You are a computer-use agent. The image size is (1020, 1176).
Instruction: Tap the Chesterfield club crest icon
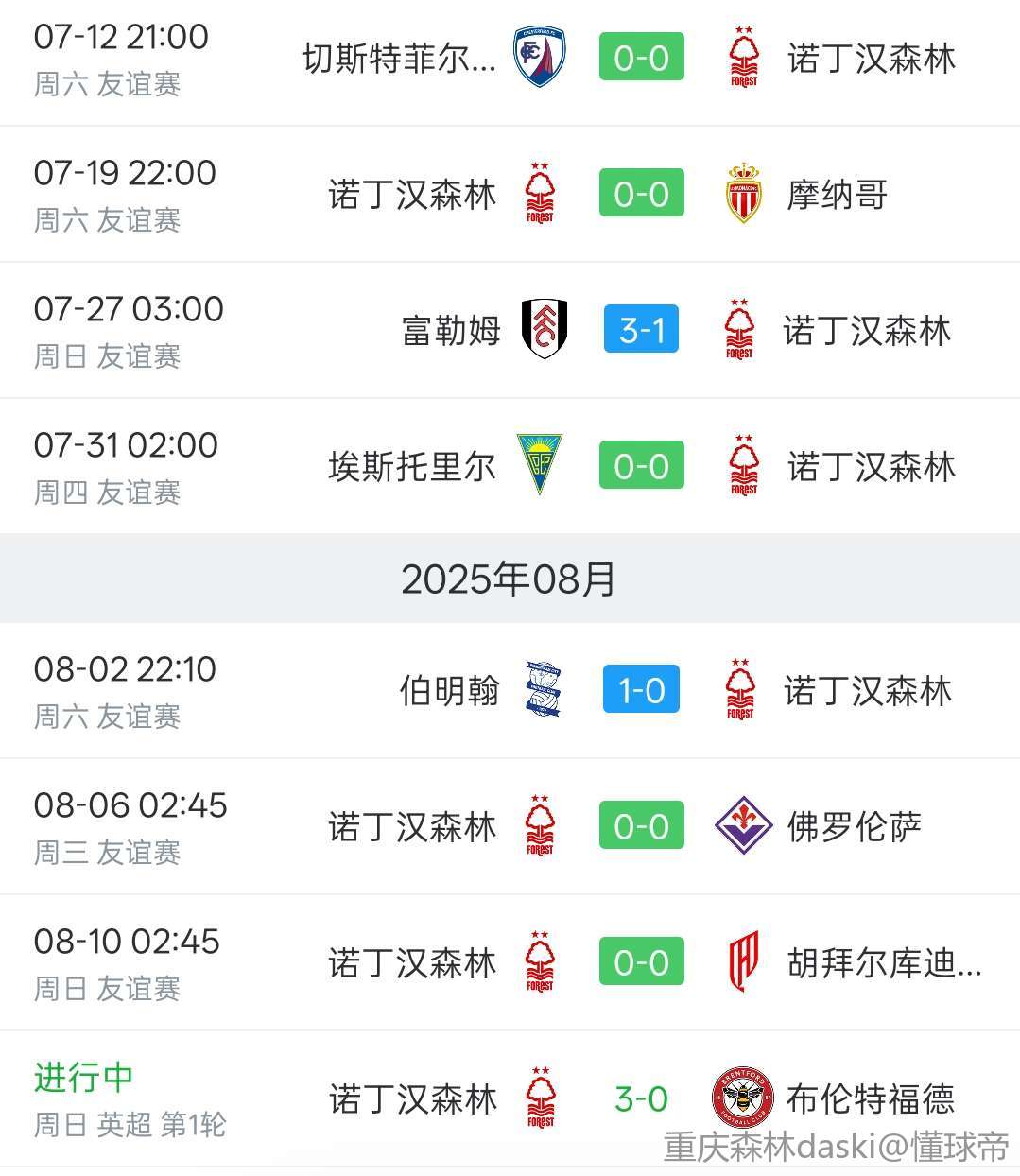pyautogui.click(x=539, y=58)
